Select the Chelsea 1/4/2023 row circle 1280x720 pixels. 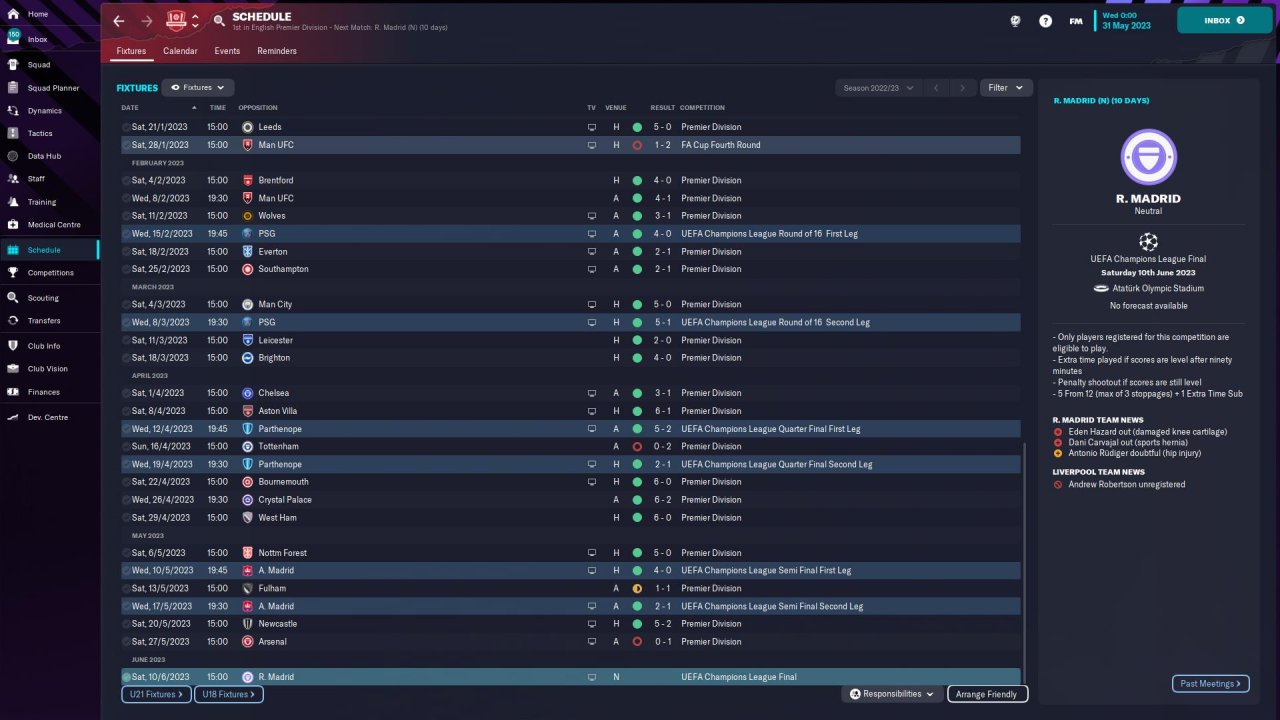pos(127,394)
